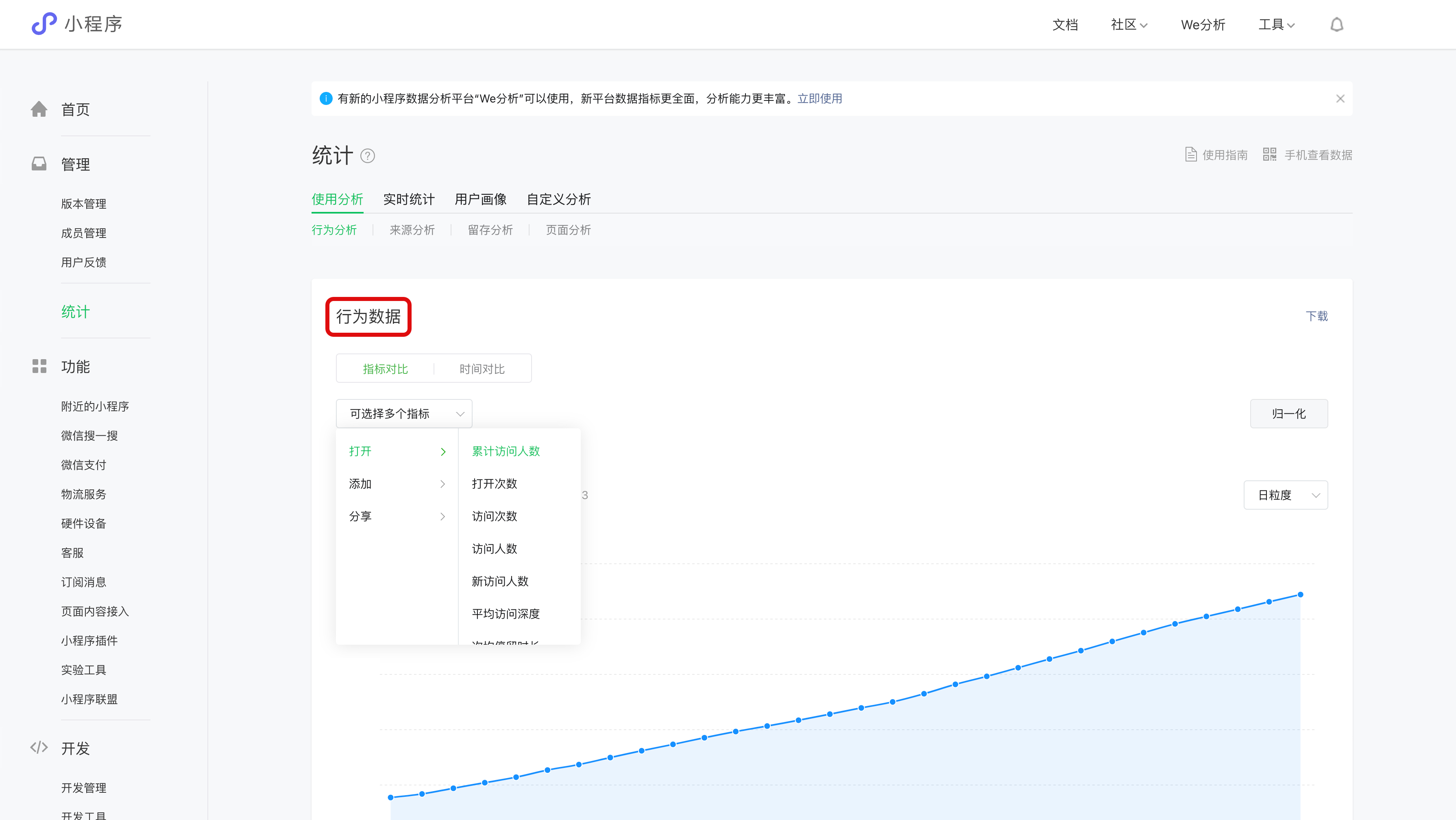Image resolution: width=1456 pixels, height=820 pixels.
Task: Click 下载 link for 行为数据
Action: pos(1317,316)
